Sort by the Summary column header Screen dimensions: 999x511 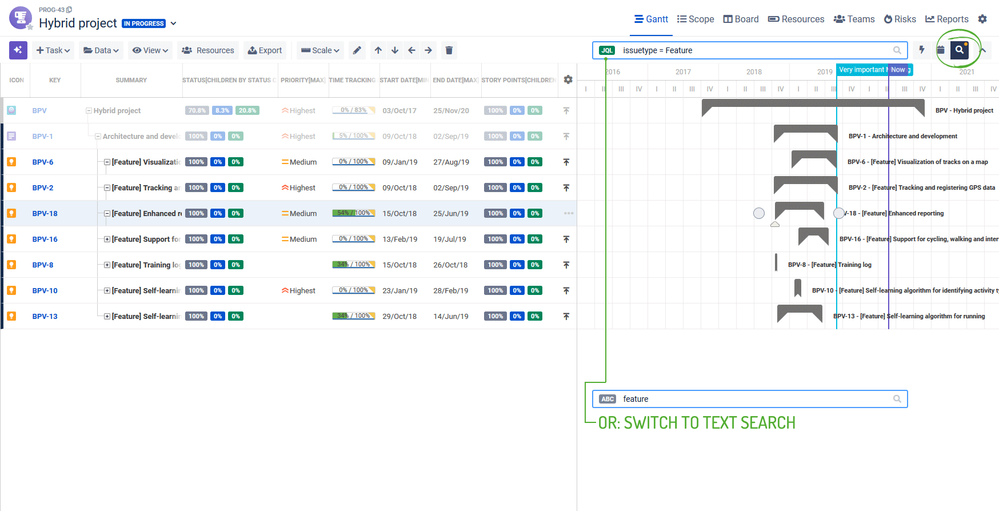(x=131, y=80)
